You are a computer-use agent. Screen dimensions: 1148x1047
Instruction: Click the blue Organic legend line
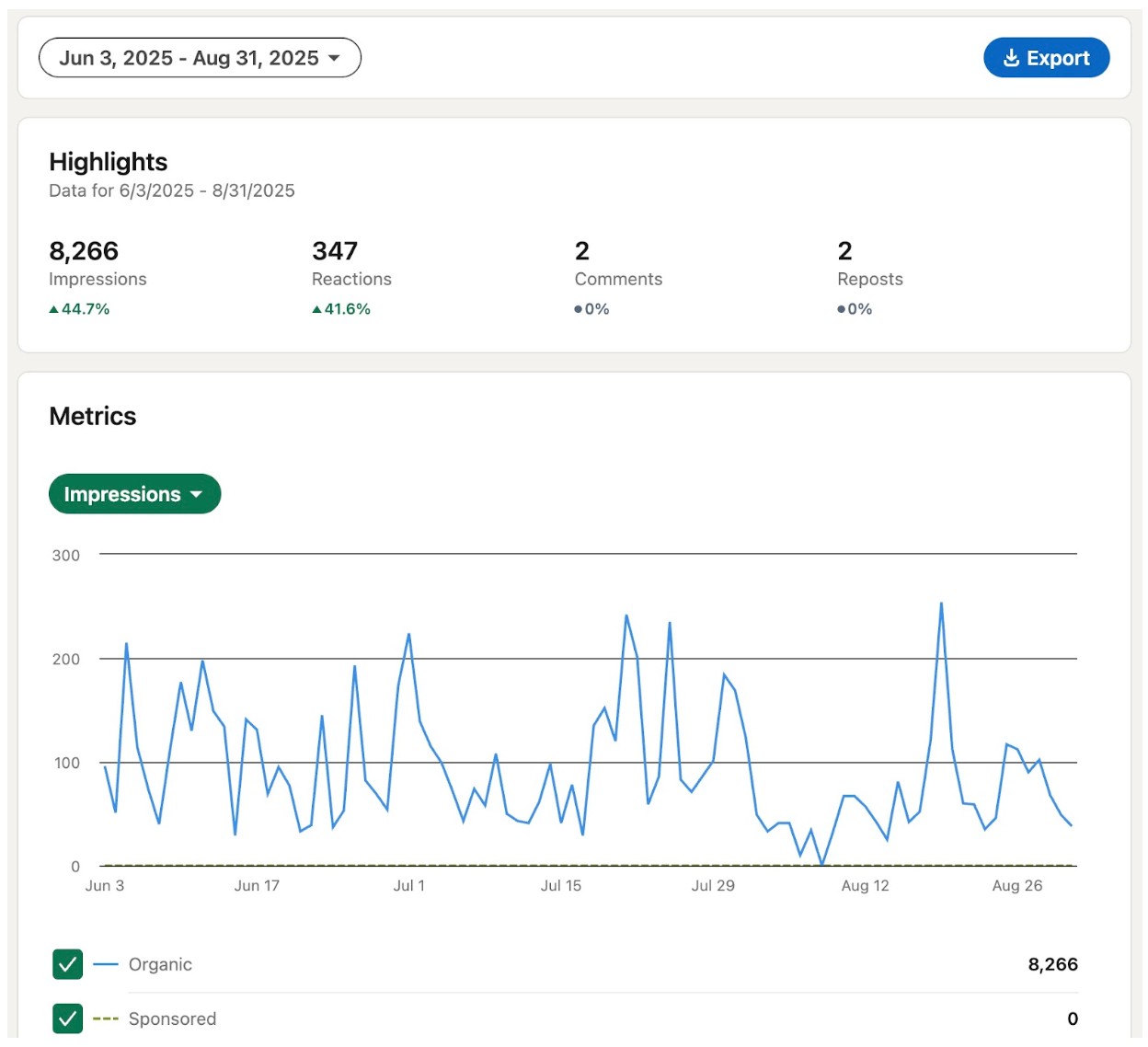coord(106,964)
